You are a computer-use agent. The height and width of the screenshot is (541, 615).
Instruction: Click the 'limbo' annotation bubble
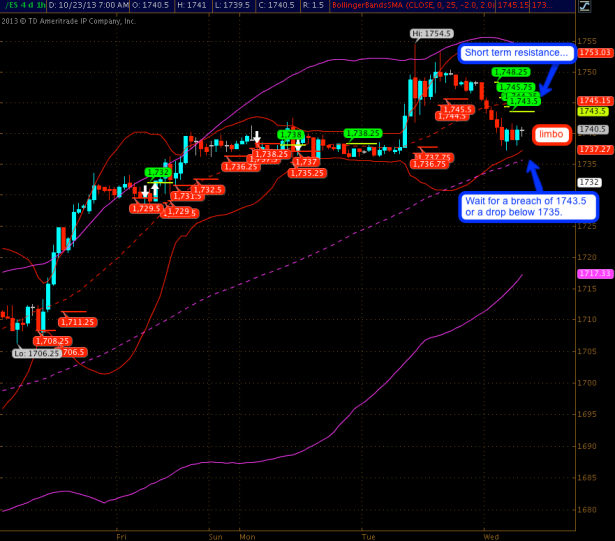550,134
